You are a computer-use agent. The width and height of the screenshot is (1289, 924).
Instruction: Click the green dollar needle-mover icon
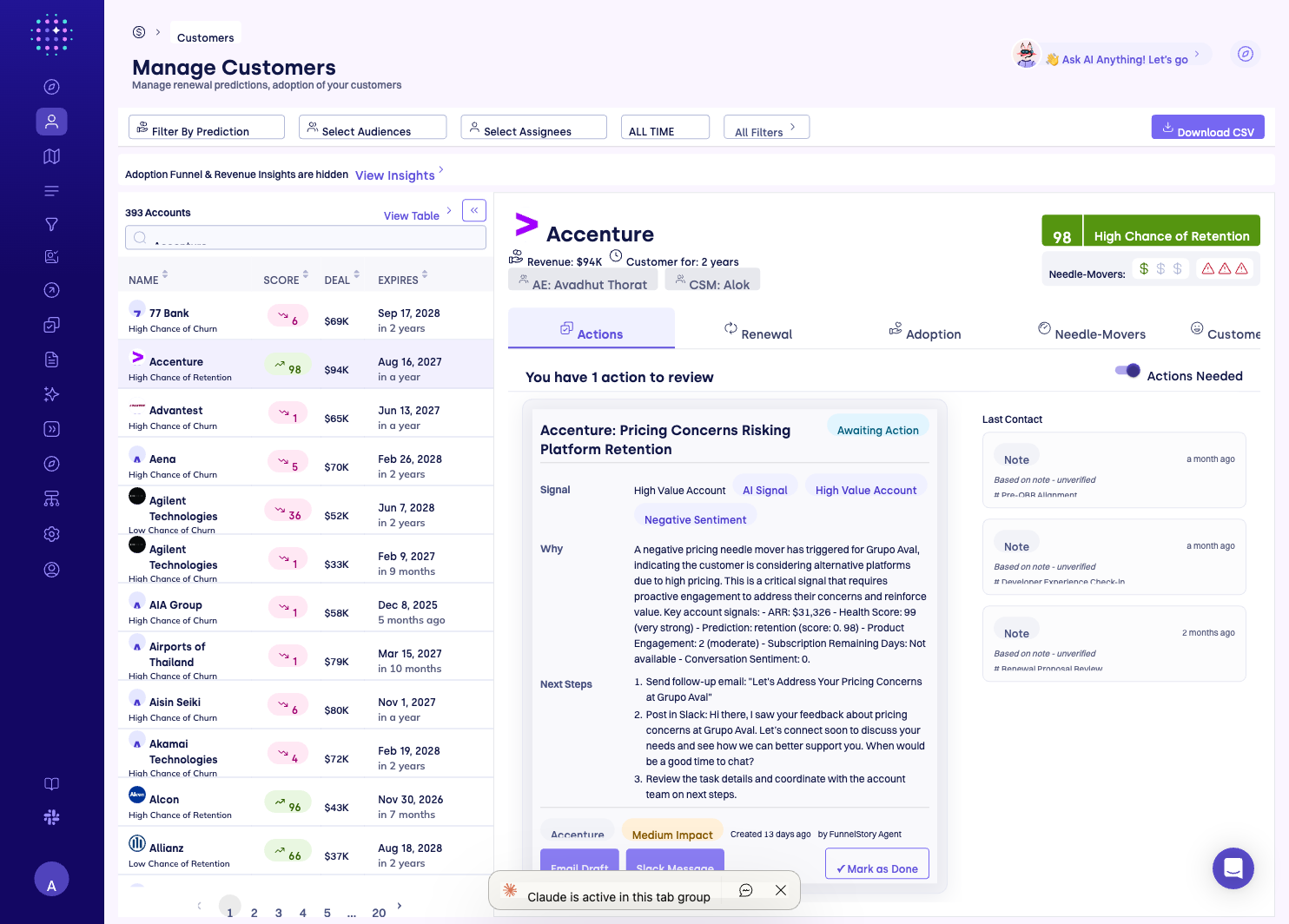click(x=1144, y=268)
